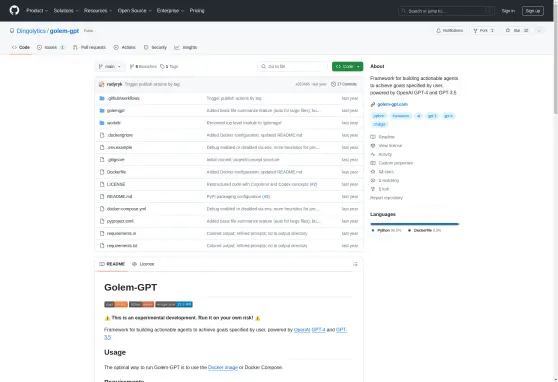Click the license scale icon in About
558x382 pixels.
[373, 146]
